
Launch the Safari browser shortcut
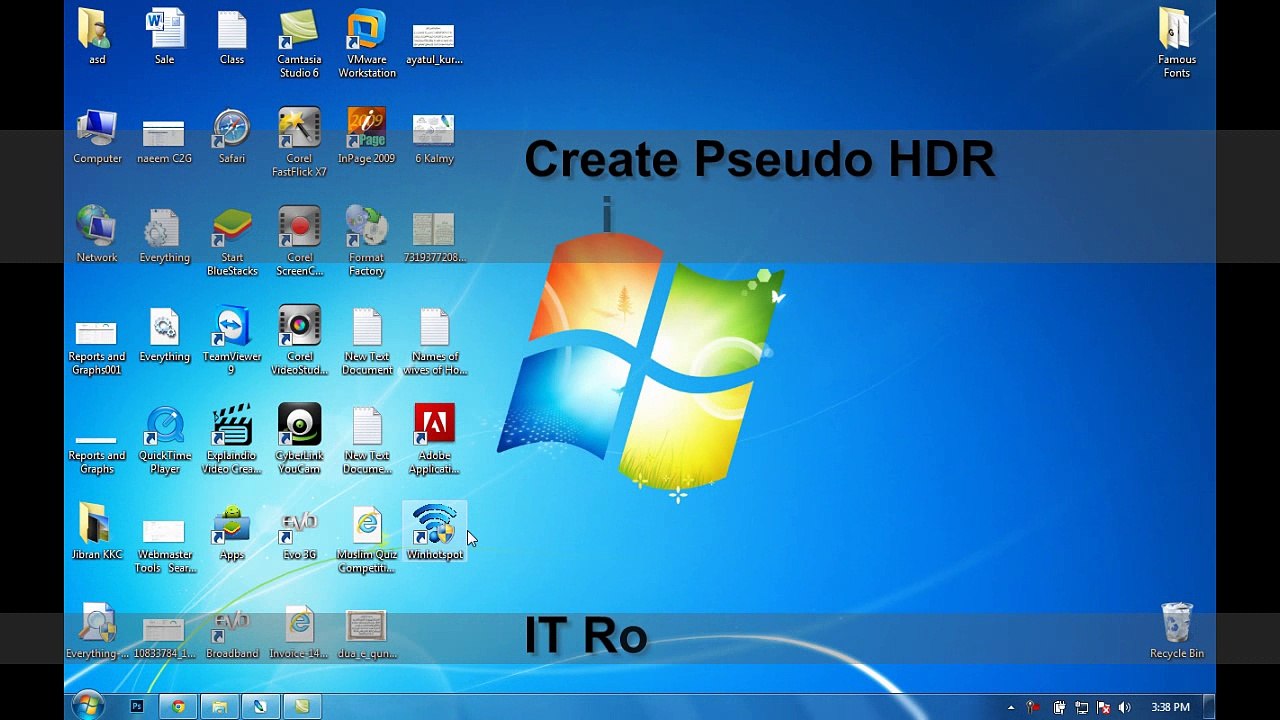pos(232,136)
